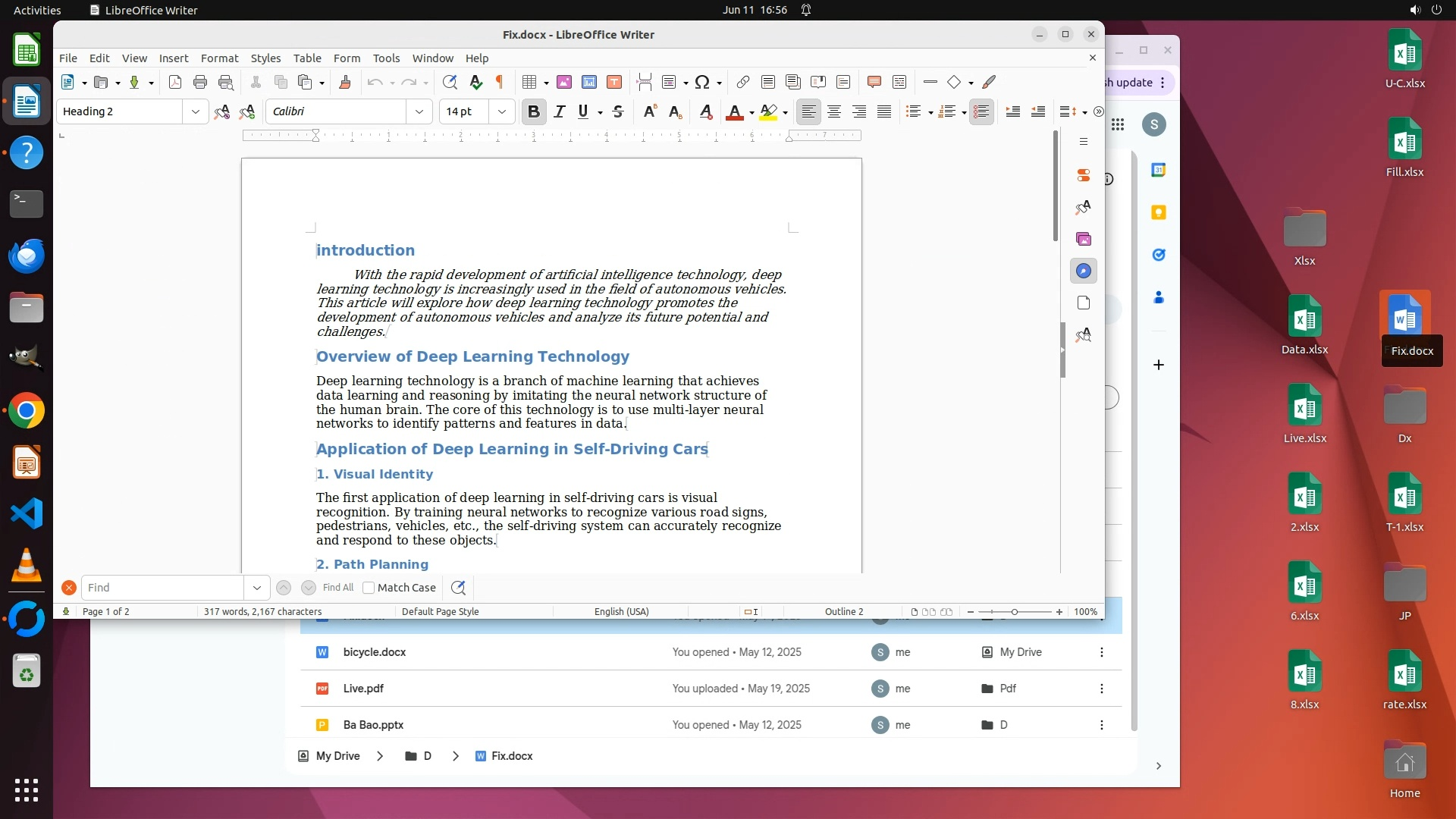Open the Format menu
This screenshot has height=819, width=1456.
click(219, 58)
